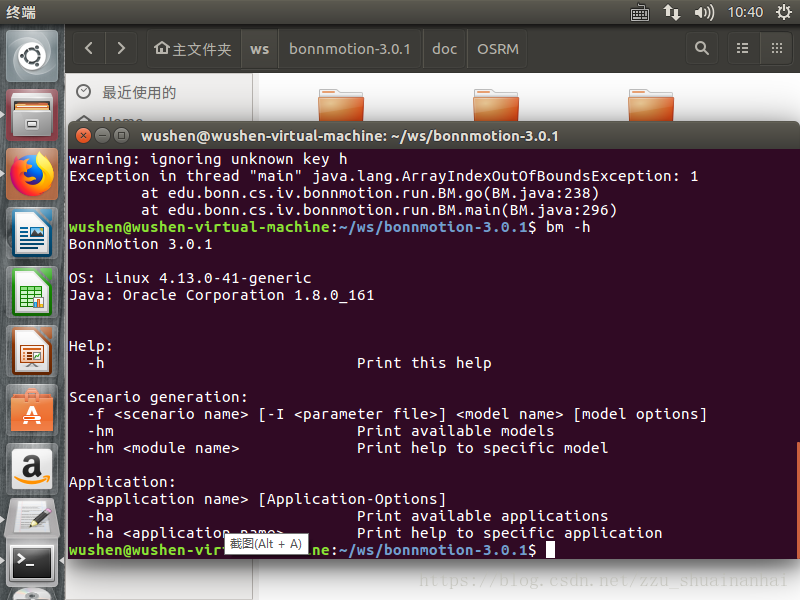Open Ubuntu Software center from the dock

click(32, 411)
